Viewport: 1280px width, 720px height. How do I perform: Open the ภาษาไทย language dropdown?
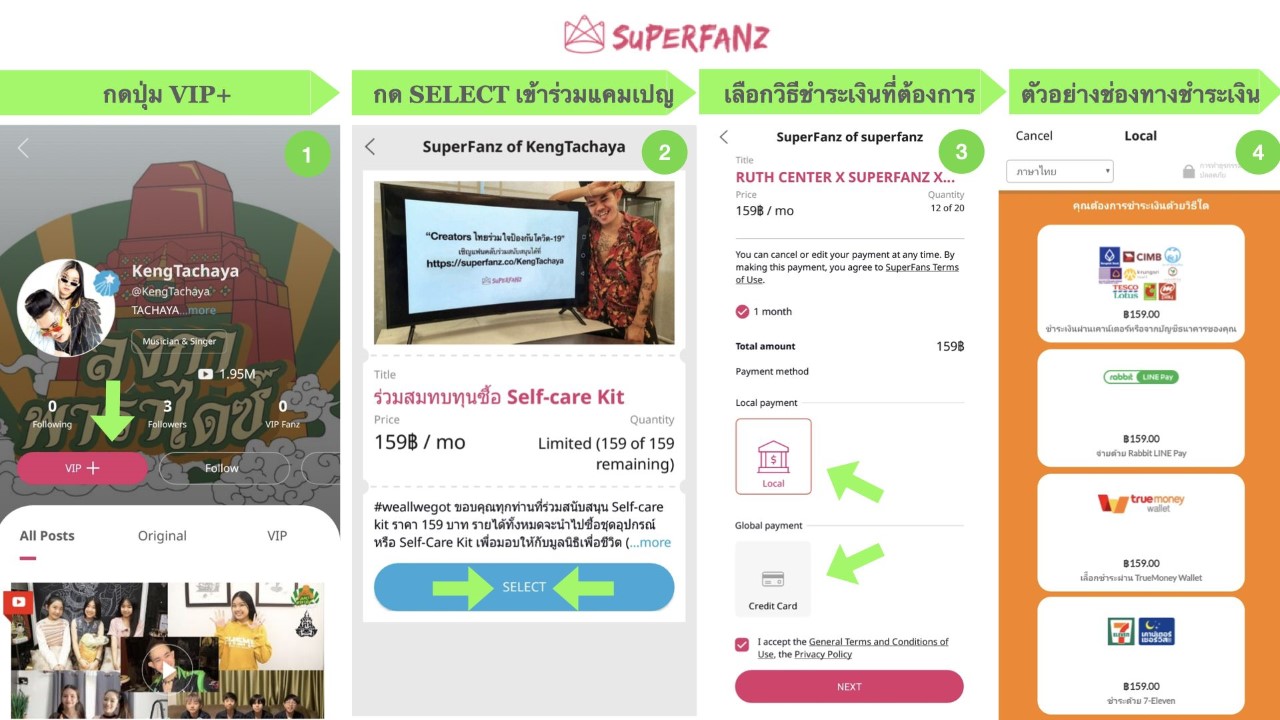point(1060,172)
